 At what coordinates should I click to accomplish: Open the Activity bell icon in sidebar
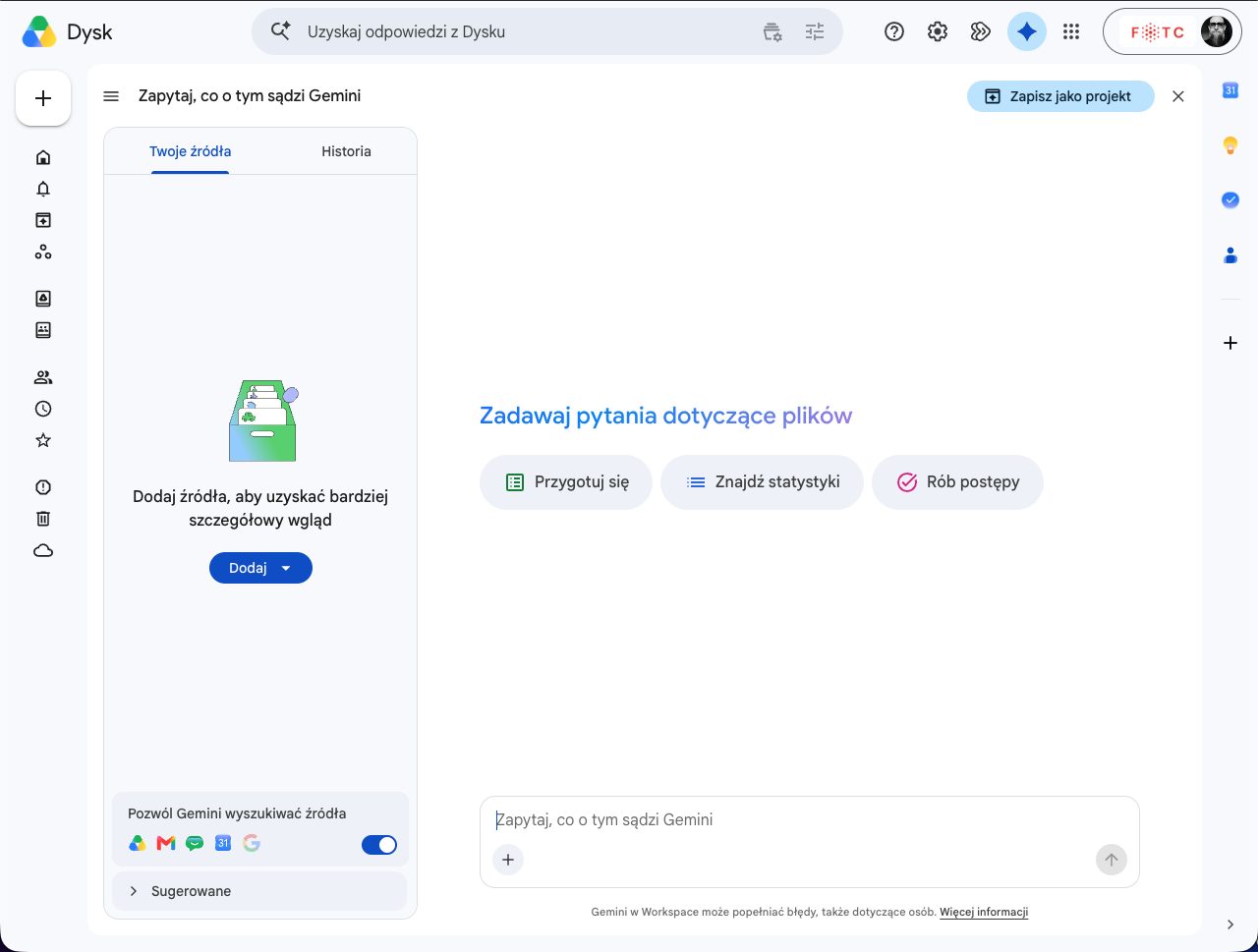click(43, 189)
